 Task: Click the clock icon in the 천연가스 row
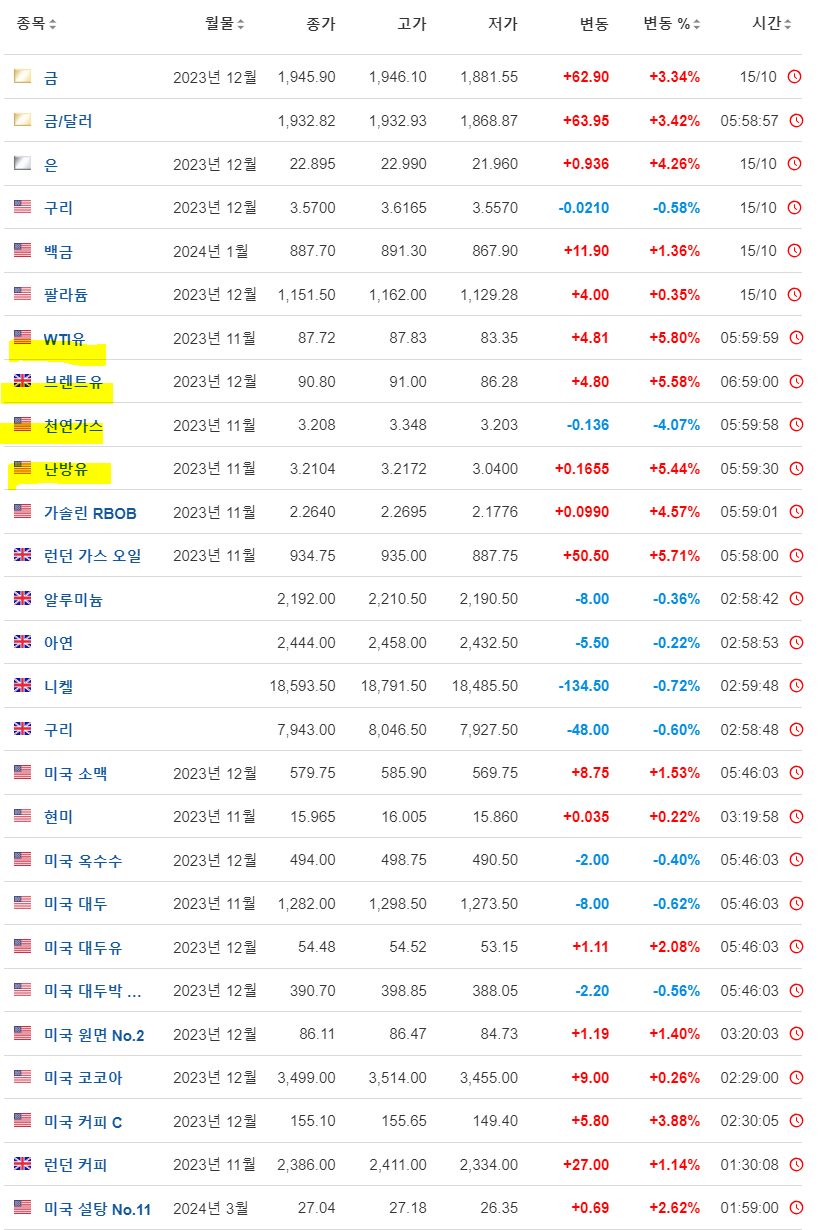tap(795, 425)
